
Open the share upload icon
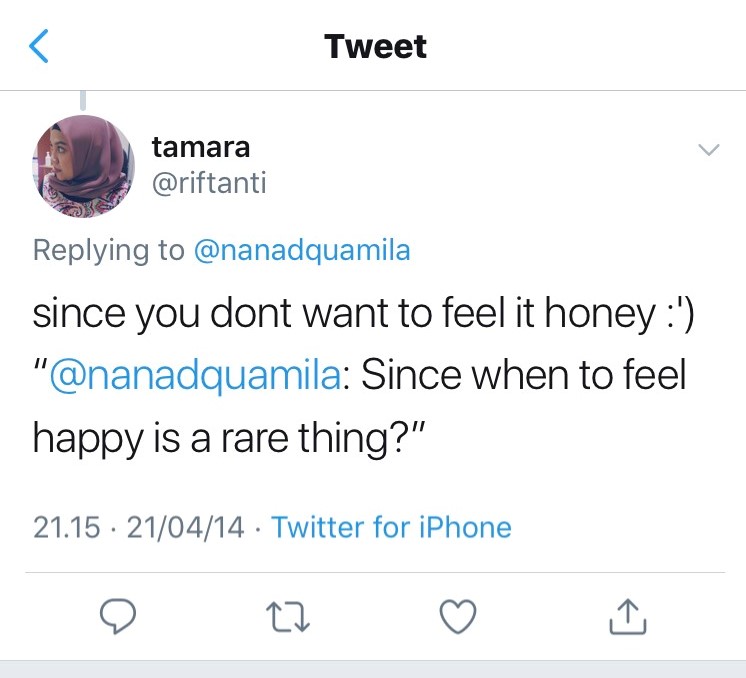[628, 616]
